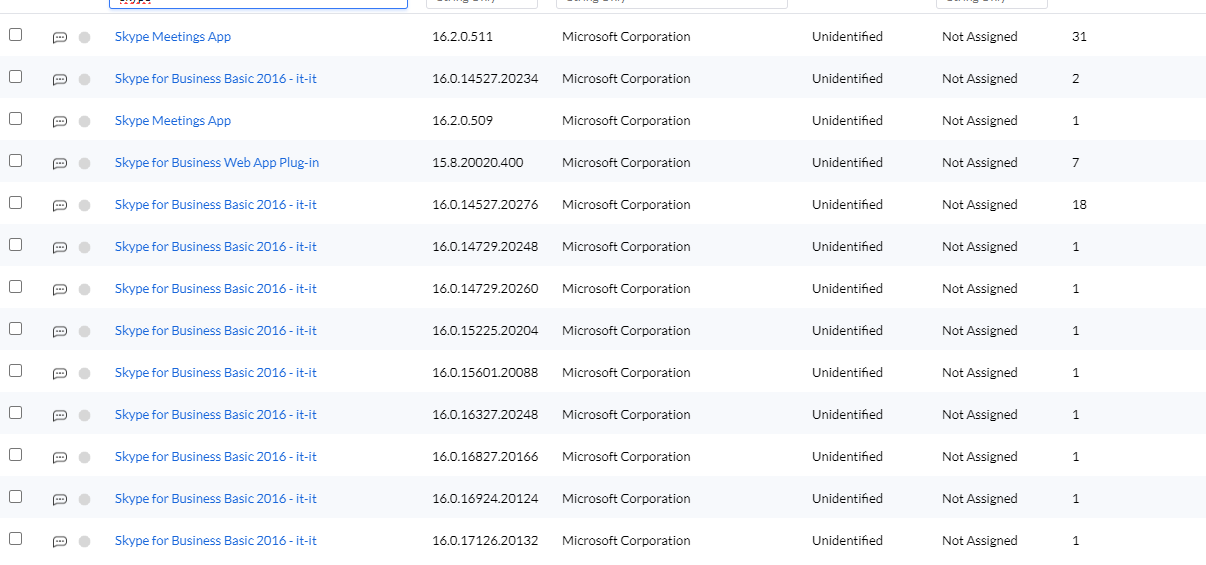The image size is (1206, 565).
Task: Open Skype for Business Basic link, version 16.0.14527.20234
Action: 216,79
